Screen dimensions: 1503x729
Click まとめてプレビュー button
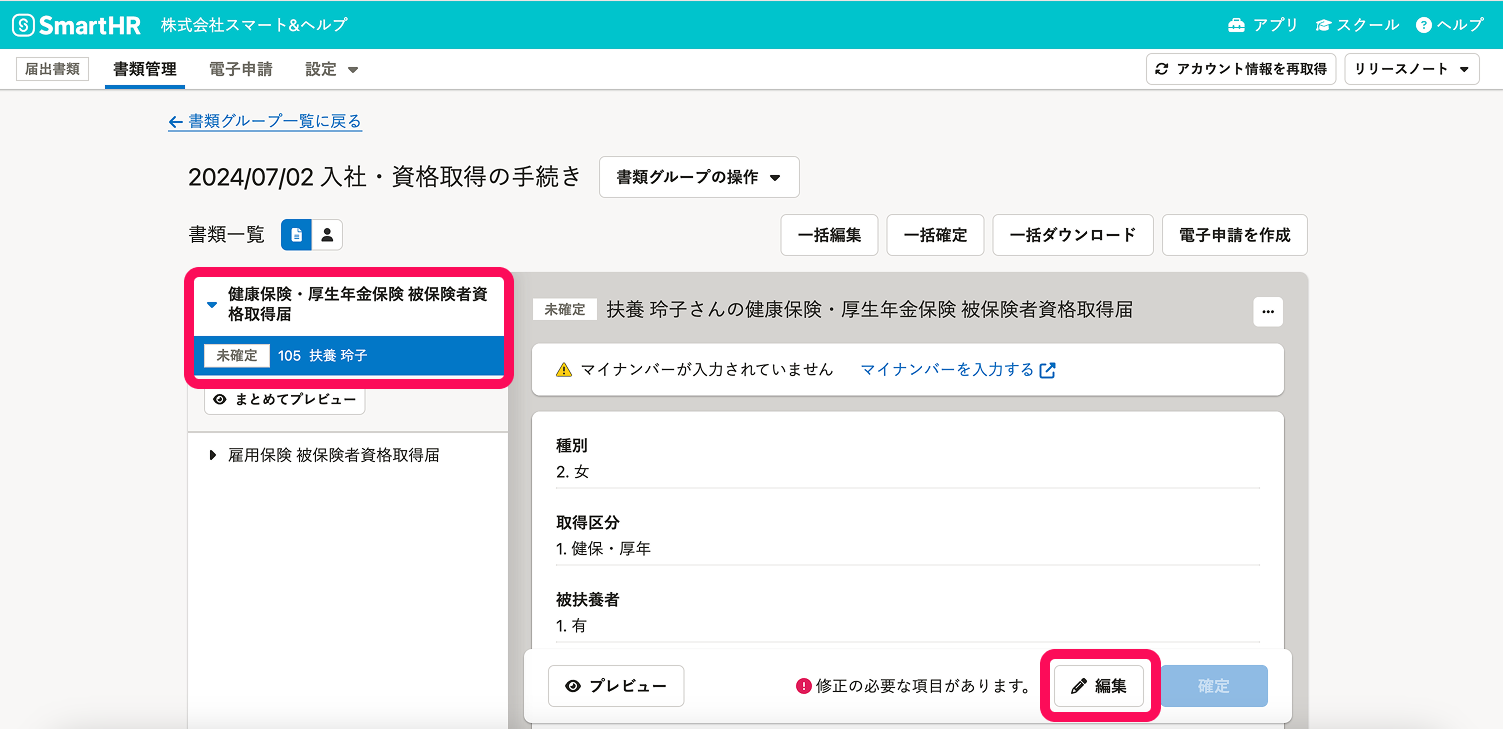point(285,399)
